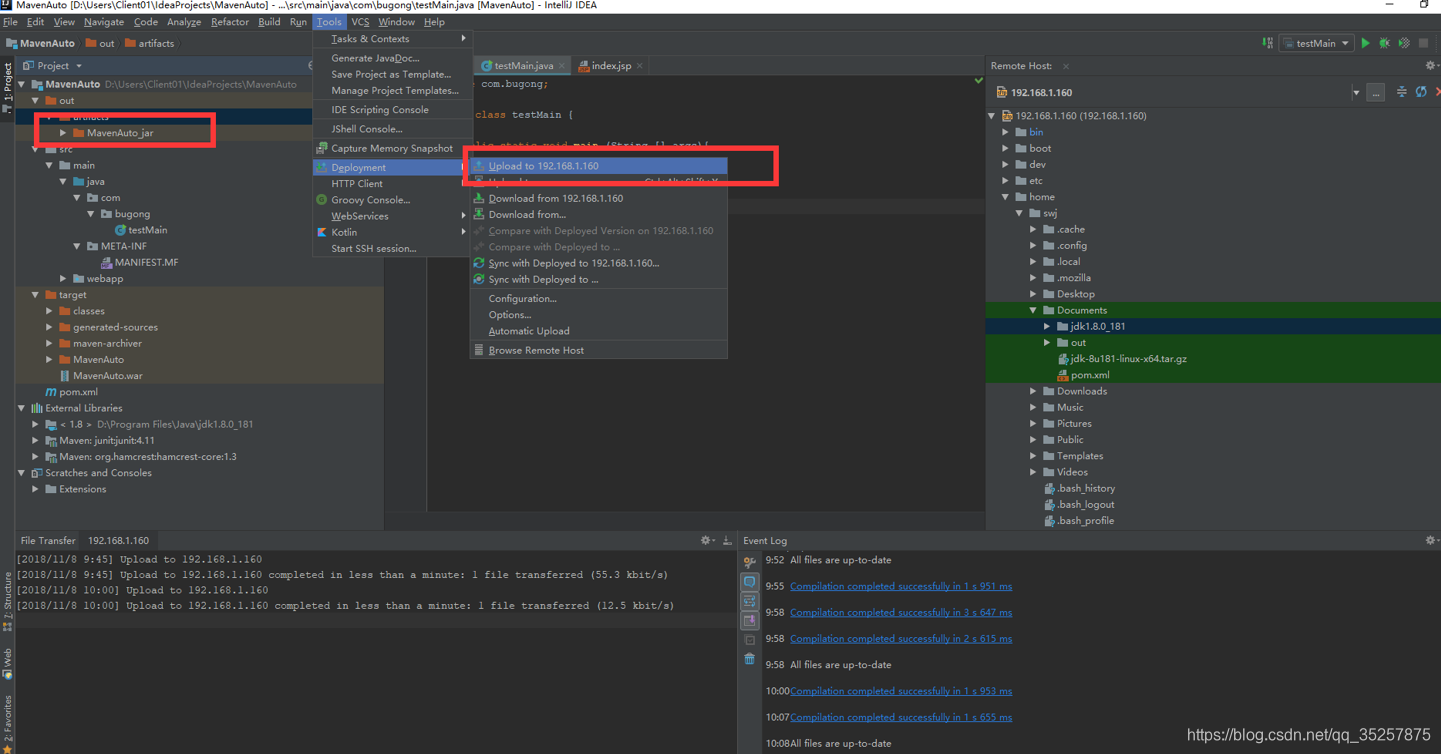Close the testMain.java editor tab
1441x754 pixels.
pyautogui.click(x=562, y=66)
